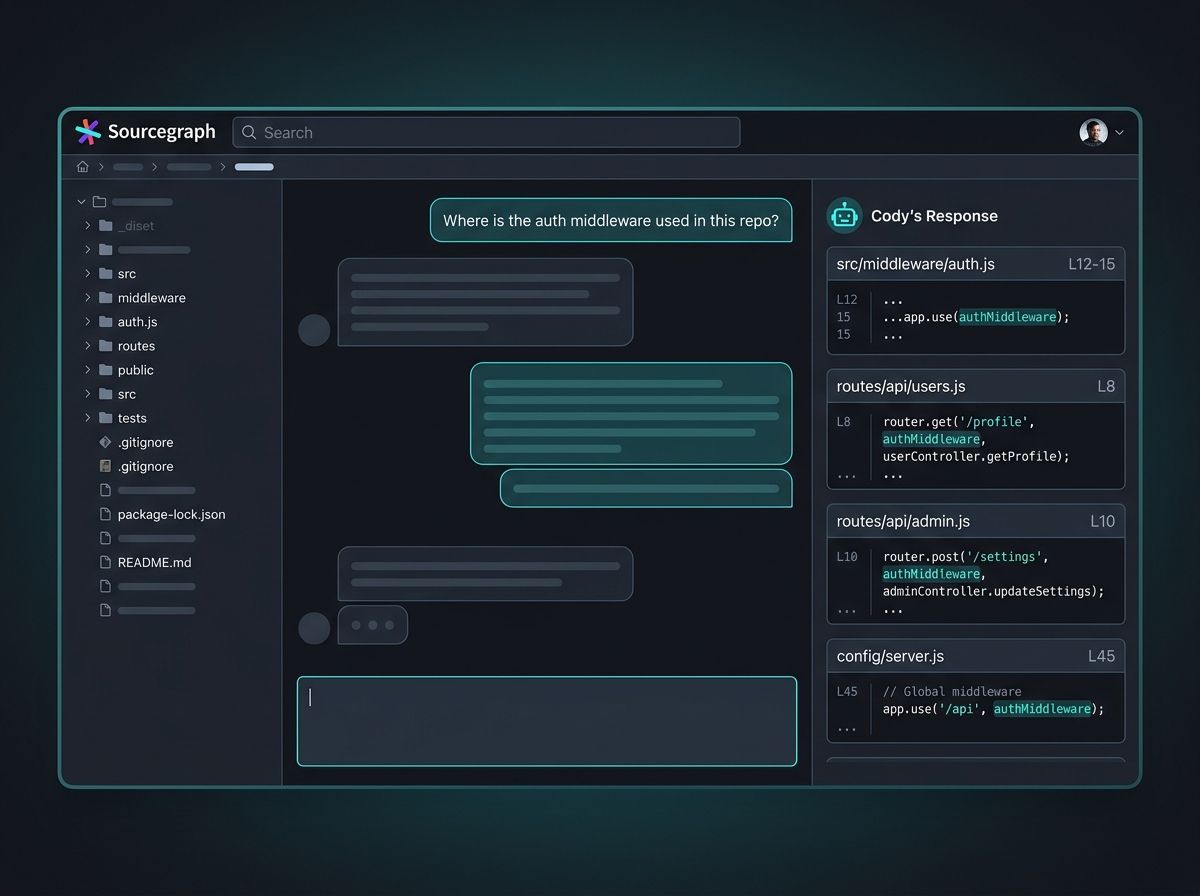Select the _diset folder name

click(136, 226)
